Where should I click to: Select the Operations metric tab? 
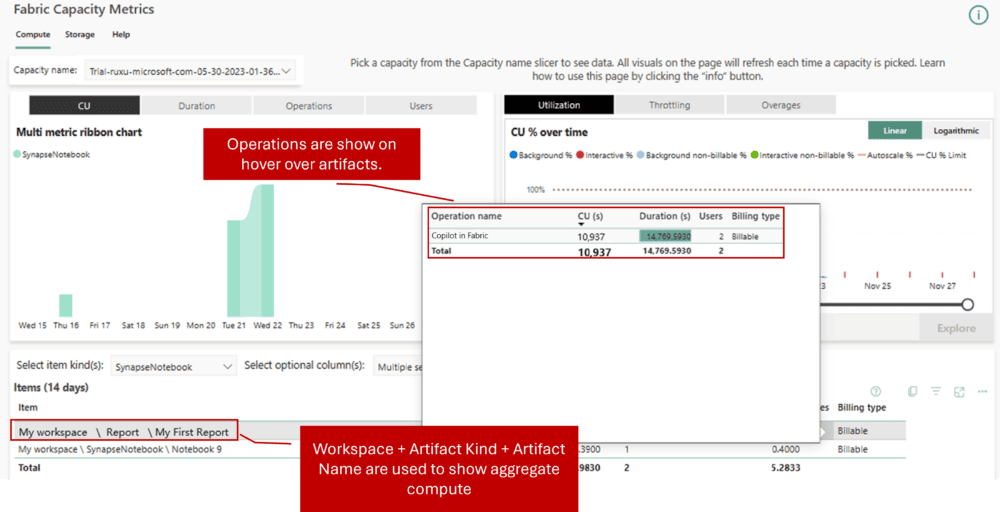click(309, 106)
